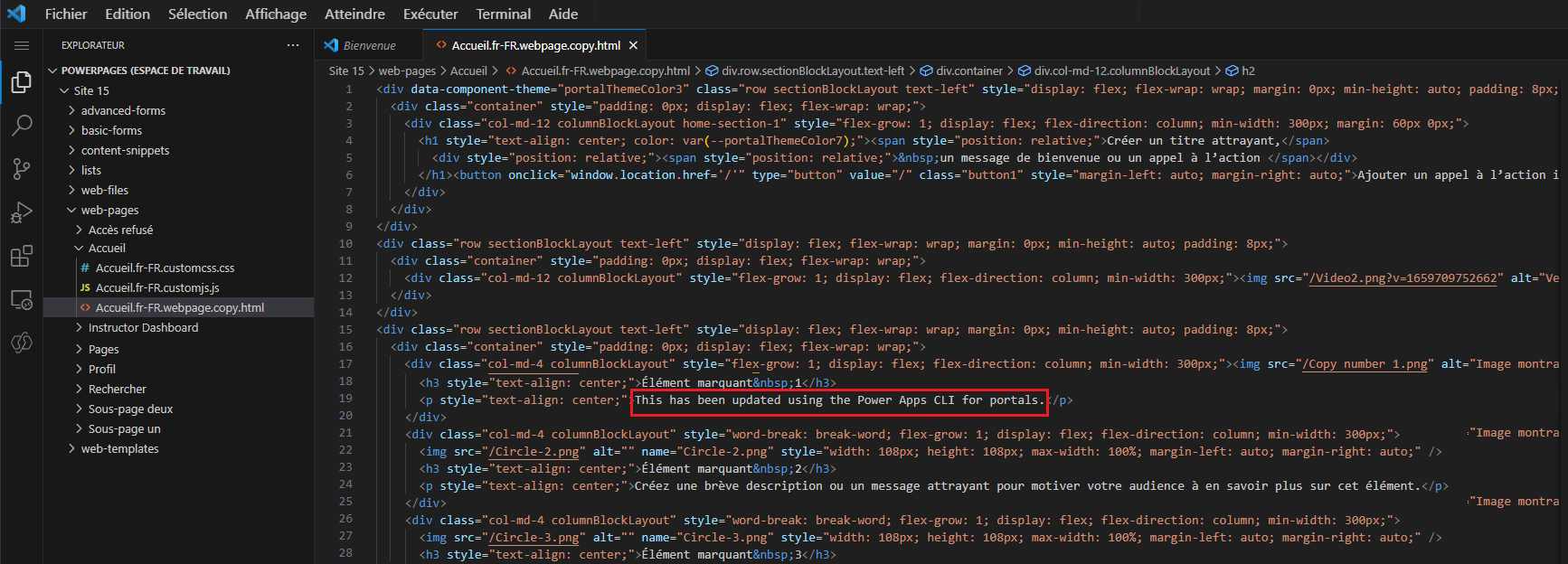The width and height of the screenshot is (1568, 564).
Task: Open the Extensions view icon
Action: pos(21,256)
